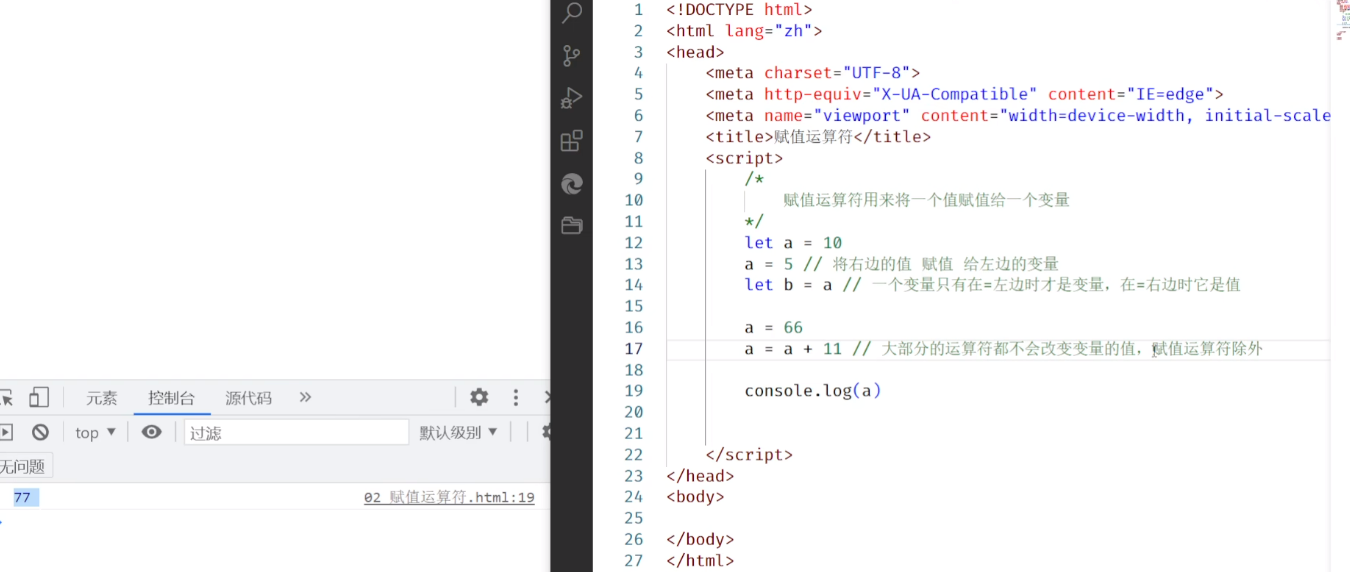Open the 02 赋值运算符.html:19 source link
The height and width of the screenshot is (572, 1350).
point(449,497)
